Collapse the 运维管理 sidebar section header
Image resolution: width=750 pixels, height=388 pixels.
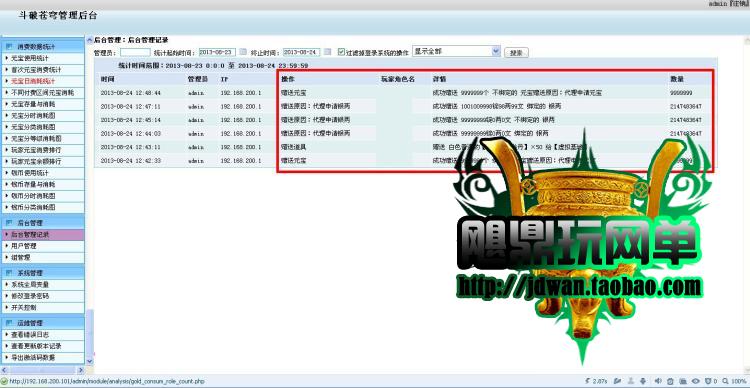43,323
